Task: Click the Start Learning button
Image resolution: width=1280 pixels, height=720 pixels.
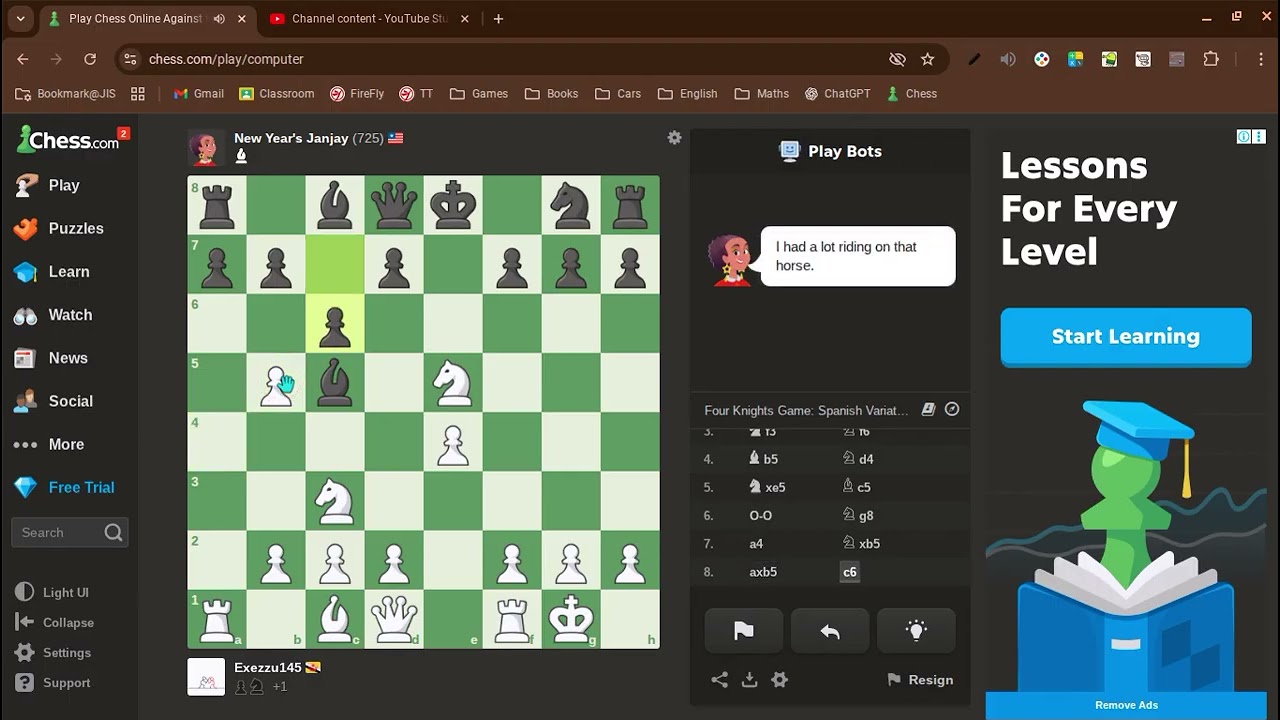Action: pos(1126,337)
